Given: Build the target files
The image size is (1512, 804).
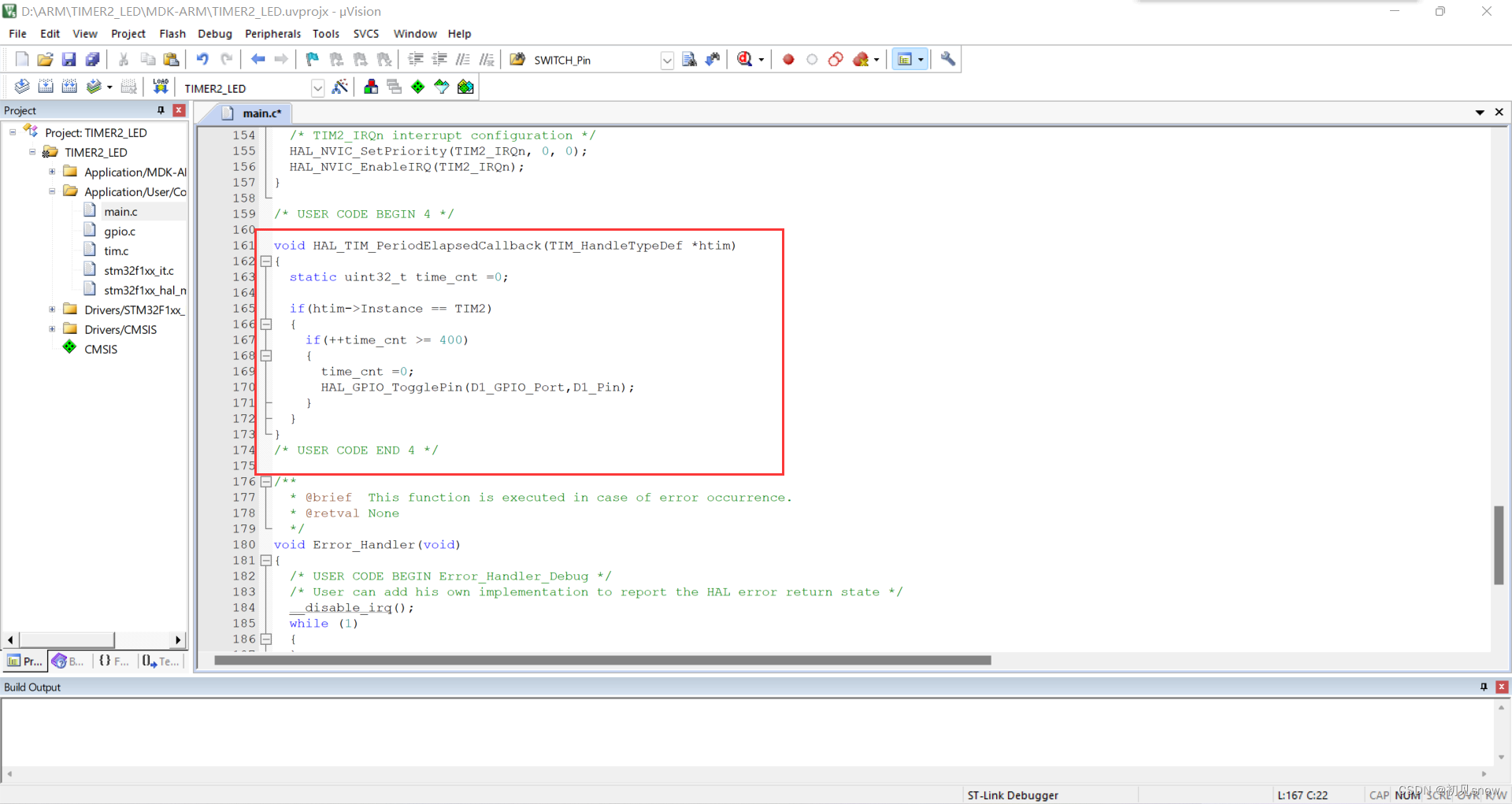Looking at the screenshot, I should pyautogui.click(x=46, y=87).
